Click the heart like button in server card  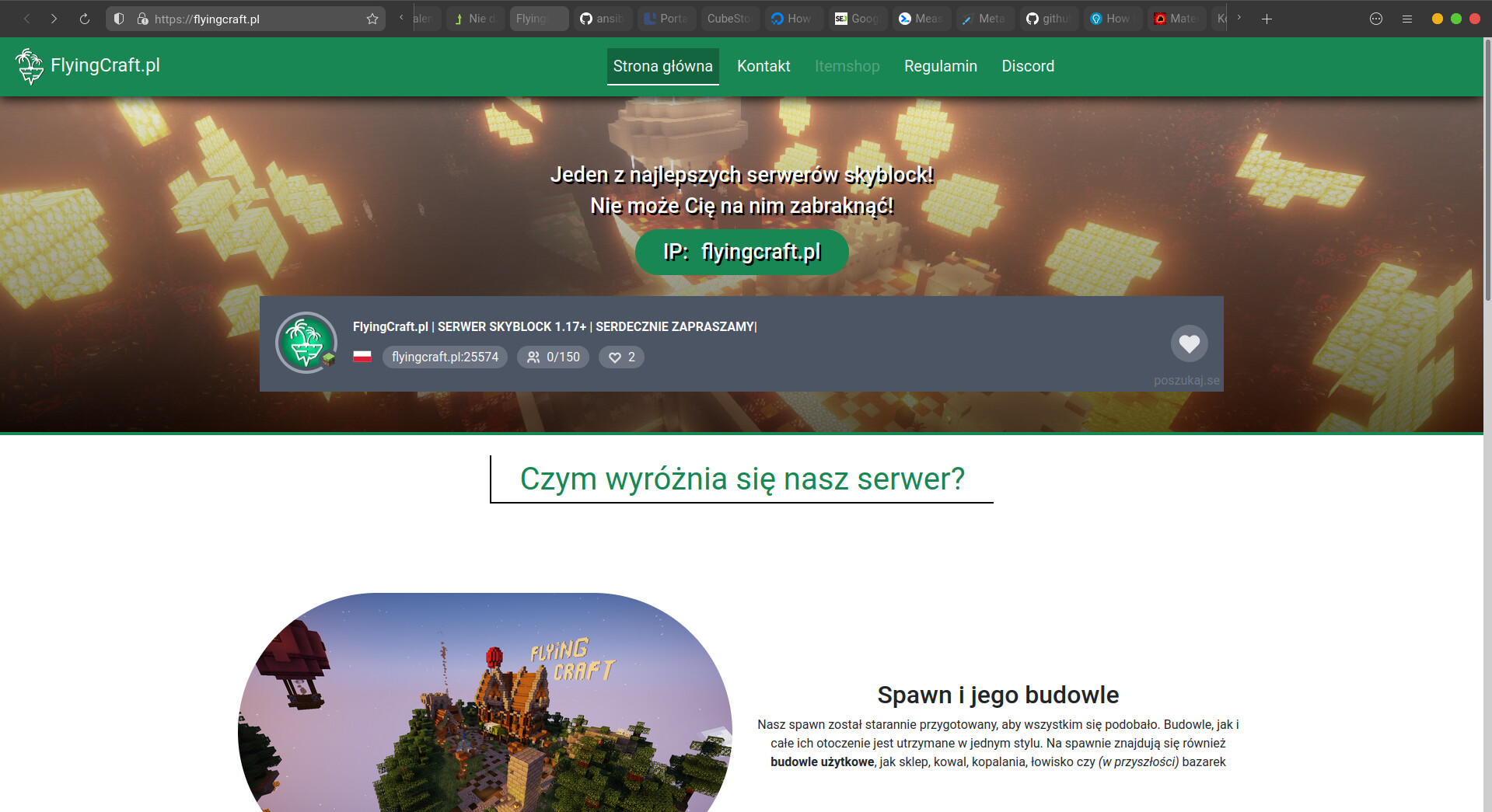[x=1189, y=343]
